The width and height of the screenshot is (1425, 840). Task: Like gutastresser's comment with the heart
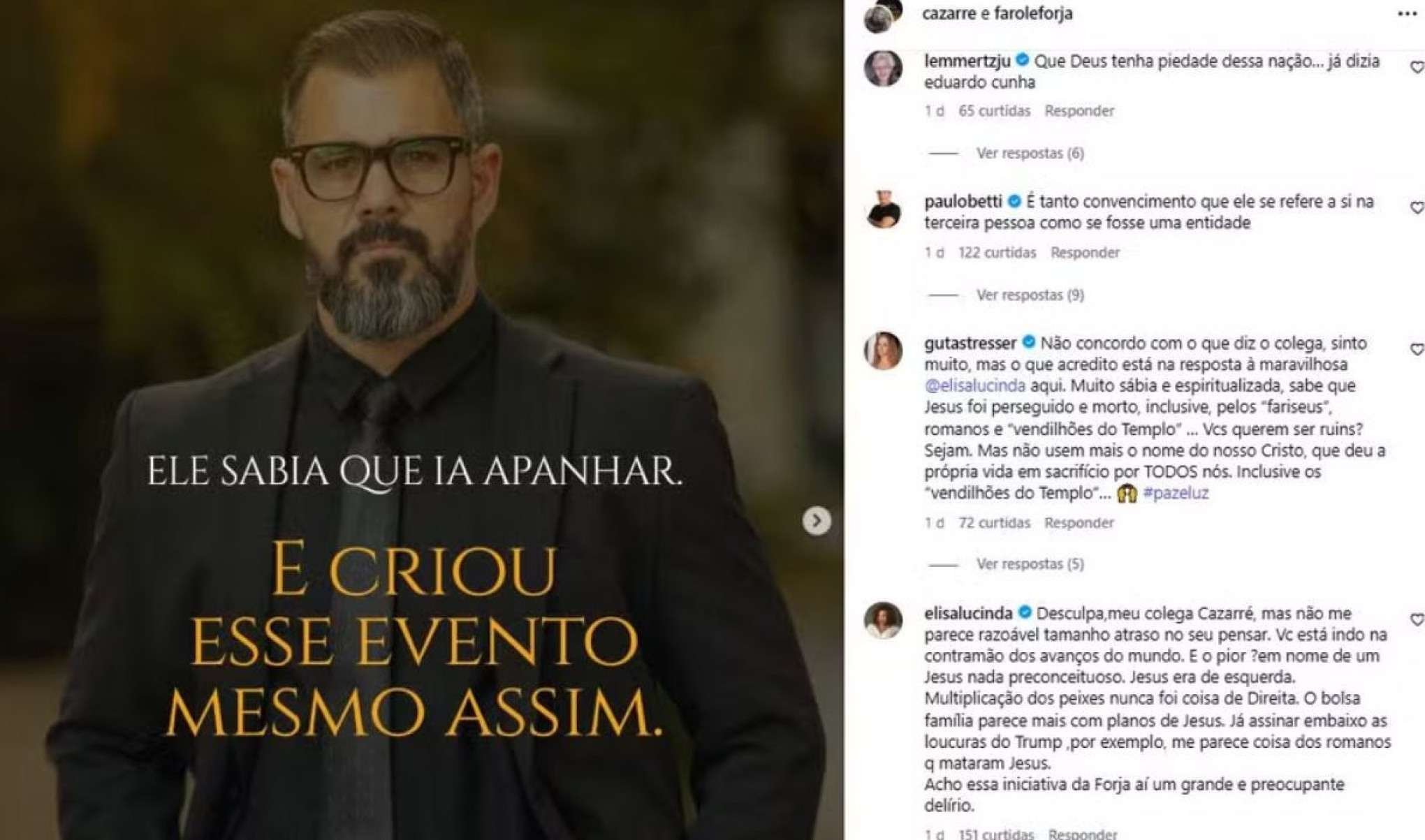tap(1417, 349)
